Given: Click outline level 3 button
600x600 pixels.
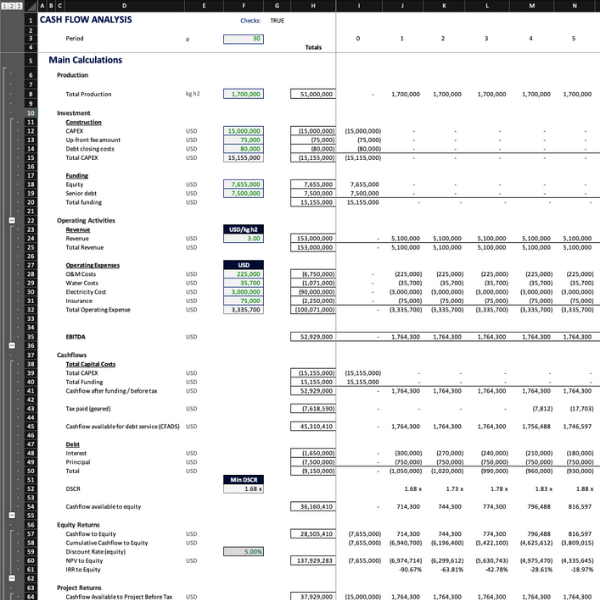Looking at the screenshot, I should (x=18, y=8).
